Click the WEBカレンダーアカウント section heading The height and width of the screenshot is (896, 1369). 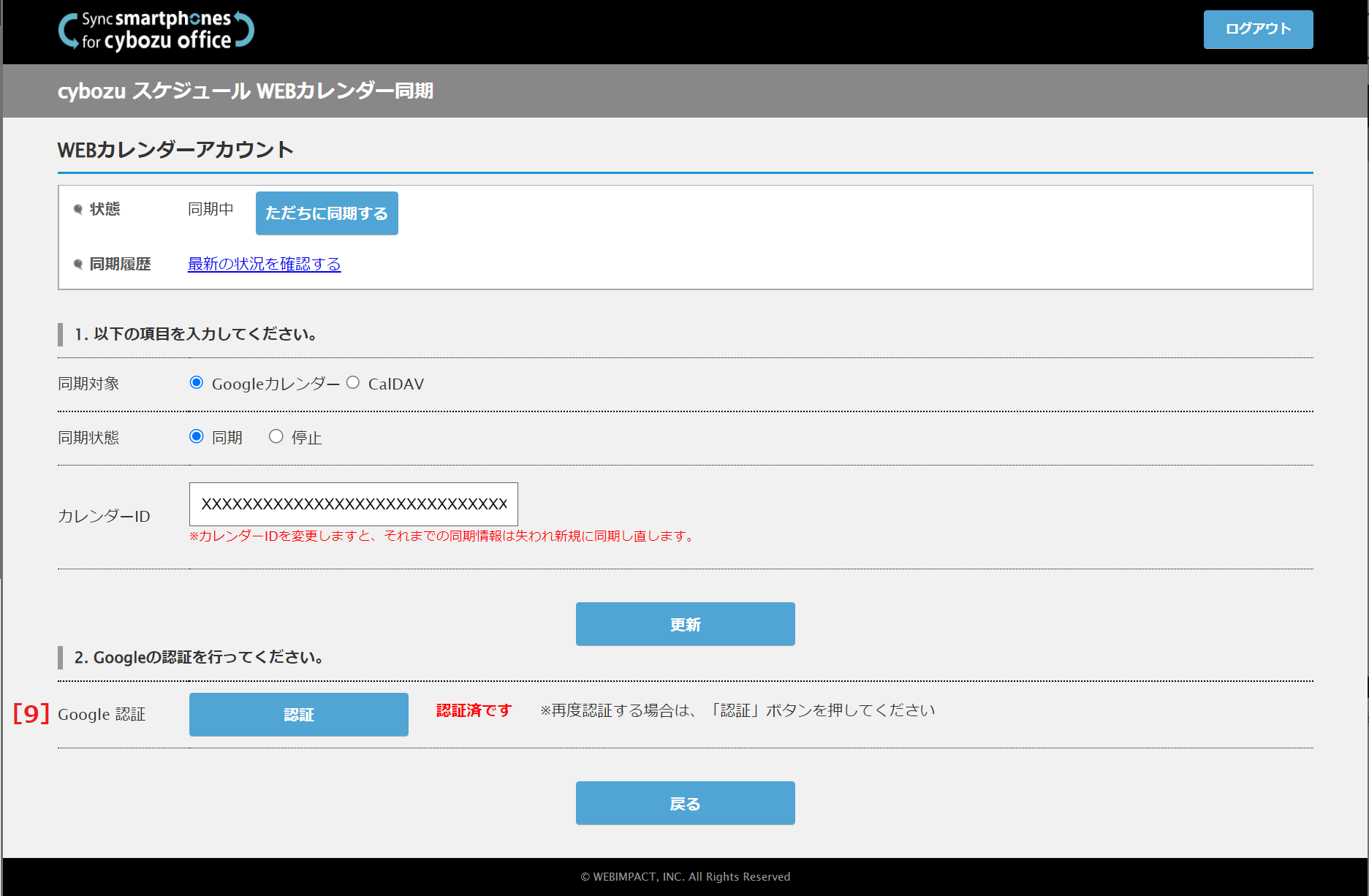click(x=175, y=150)
